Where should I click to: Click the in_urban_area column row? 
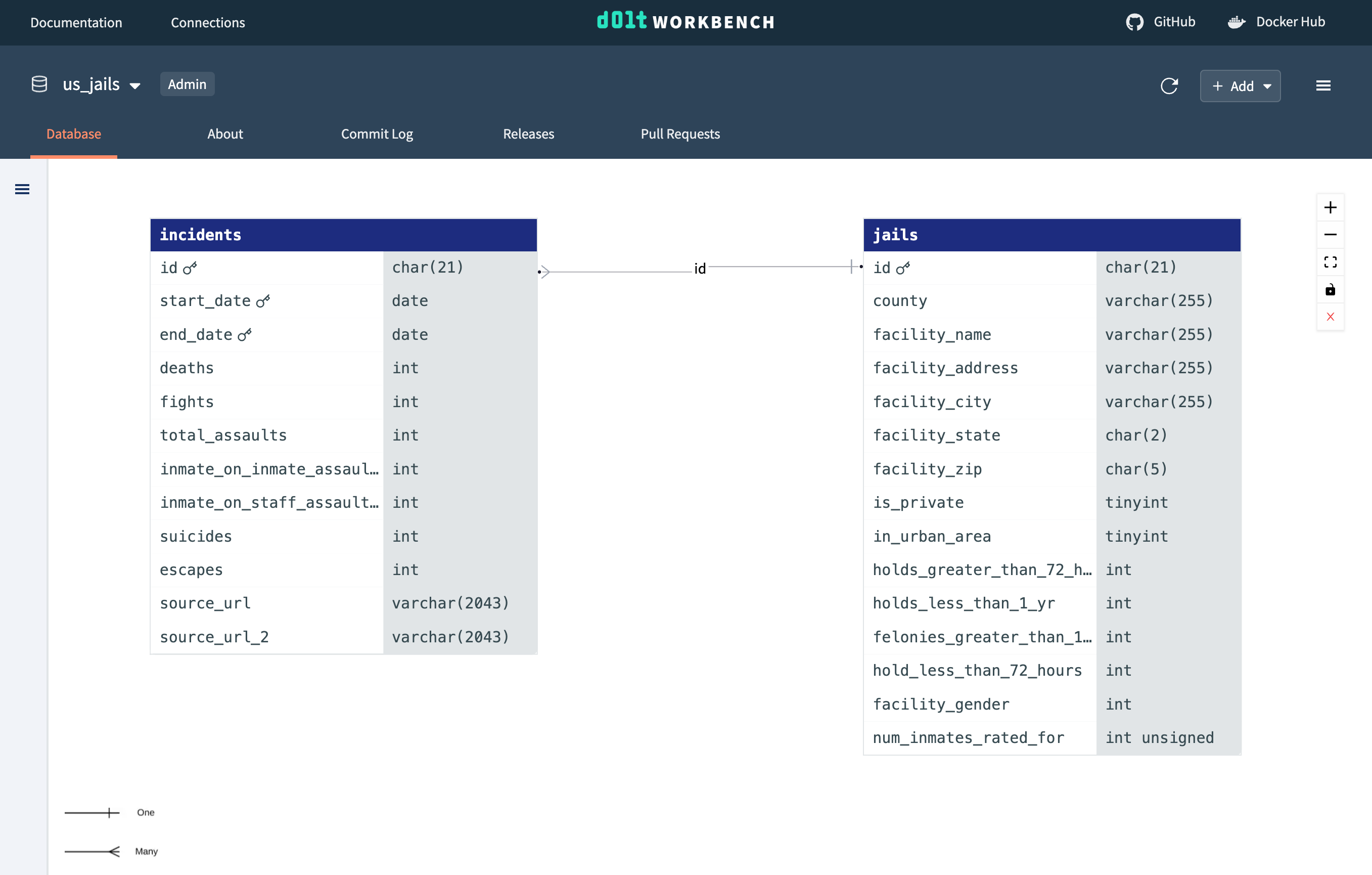coord(1052,537)
